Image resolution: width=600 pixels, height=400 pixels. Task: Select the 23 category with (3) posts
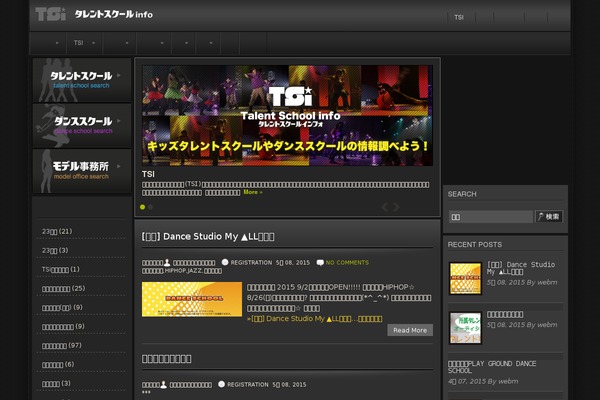55,250
